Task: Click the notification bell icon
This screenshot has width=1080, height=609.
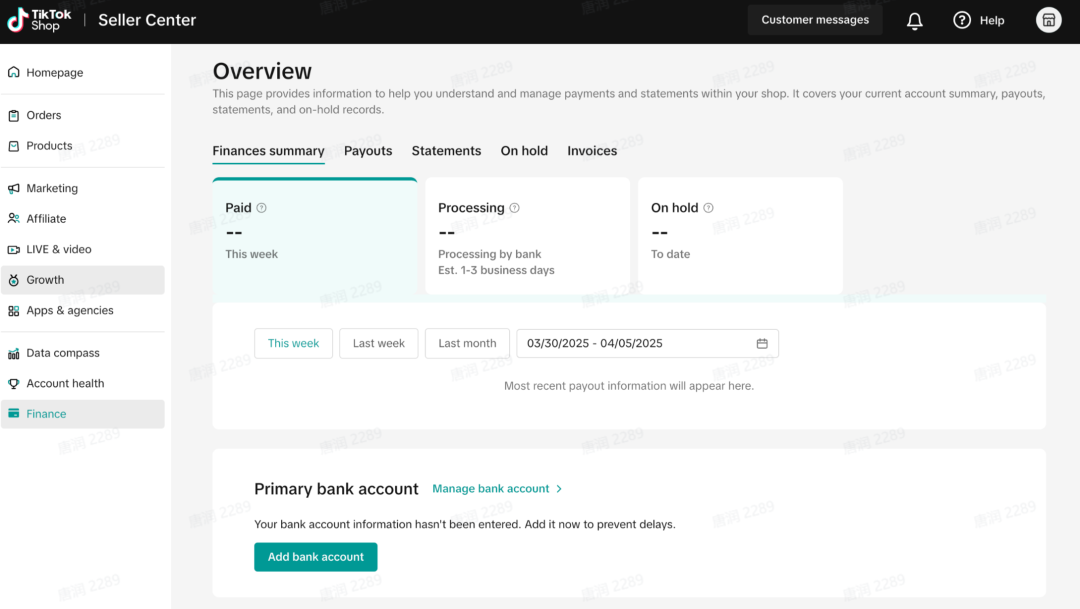Action: pos(914,21)
